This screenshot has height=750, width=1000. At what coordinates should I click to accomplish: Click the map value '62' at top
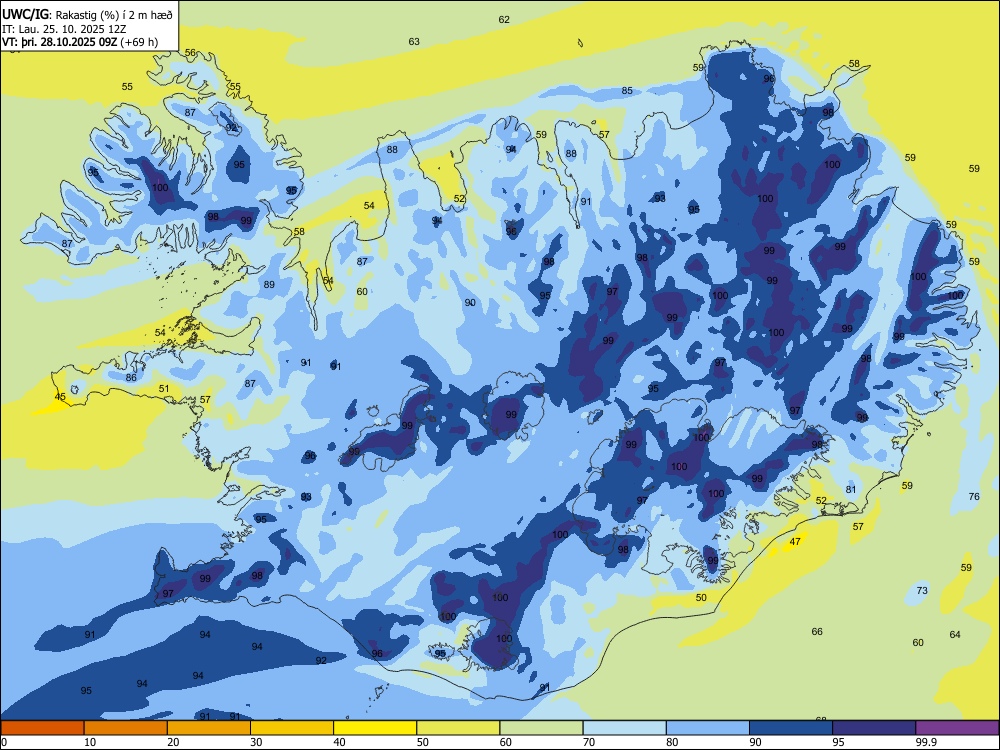504,20
